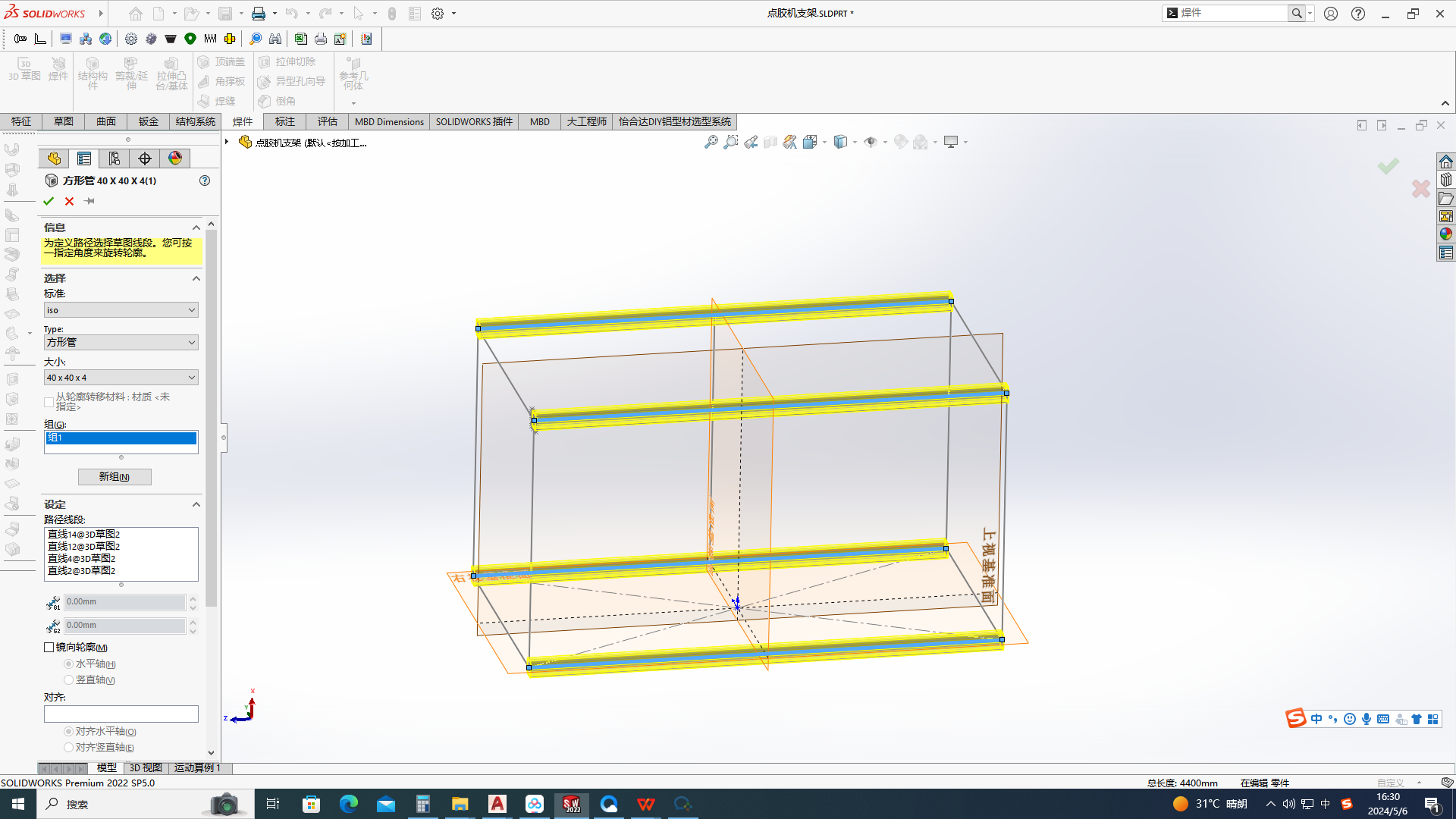This screenshot has height=819, width=1456.
Task: Select 对齐竖直轴 radio button
Action: [x=68, y=747]
